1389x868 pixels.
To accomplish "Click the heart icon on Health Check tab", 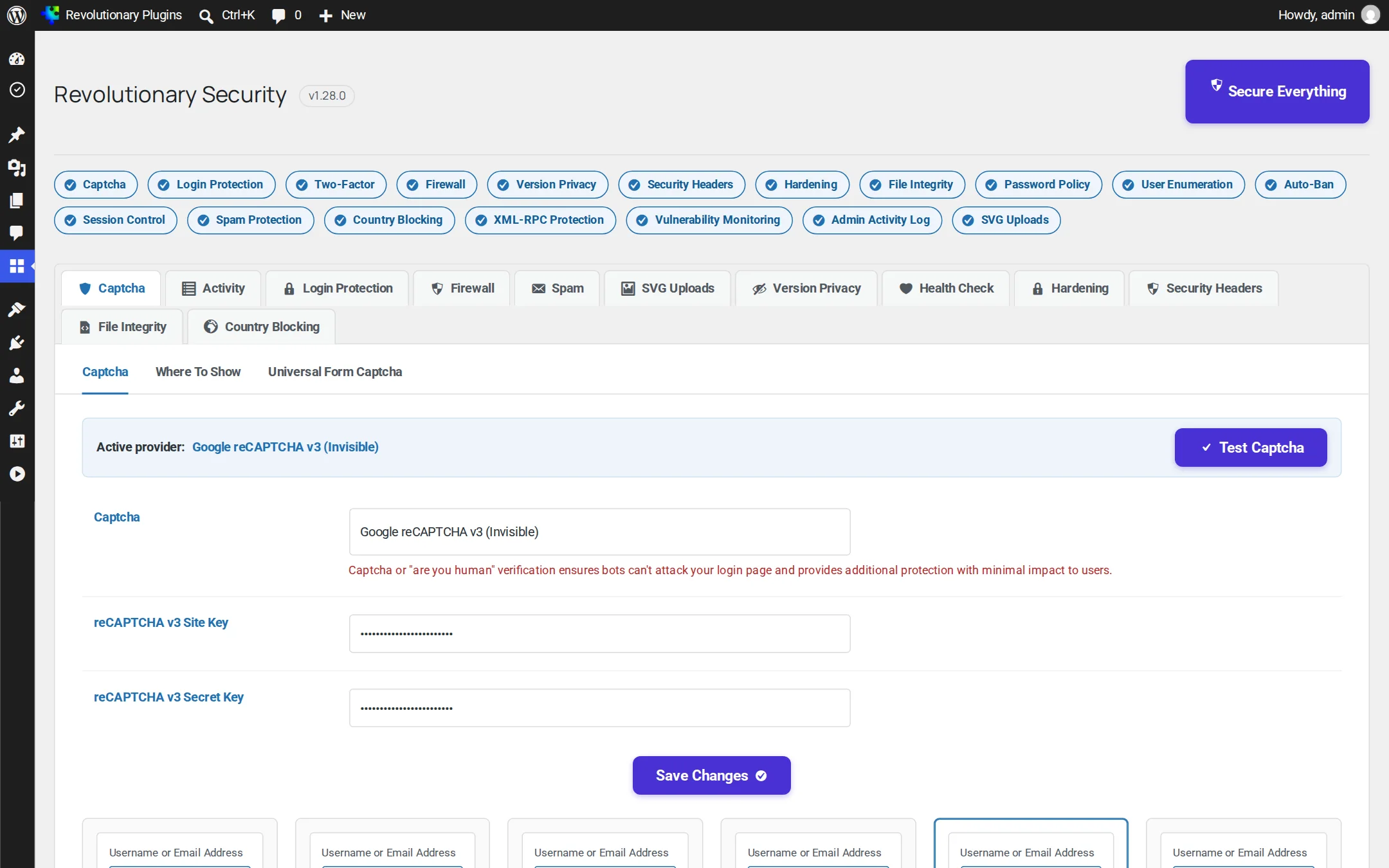I will click(905, 289).
